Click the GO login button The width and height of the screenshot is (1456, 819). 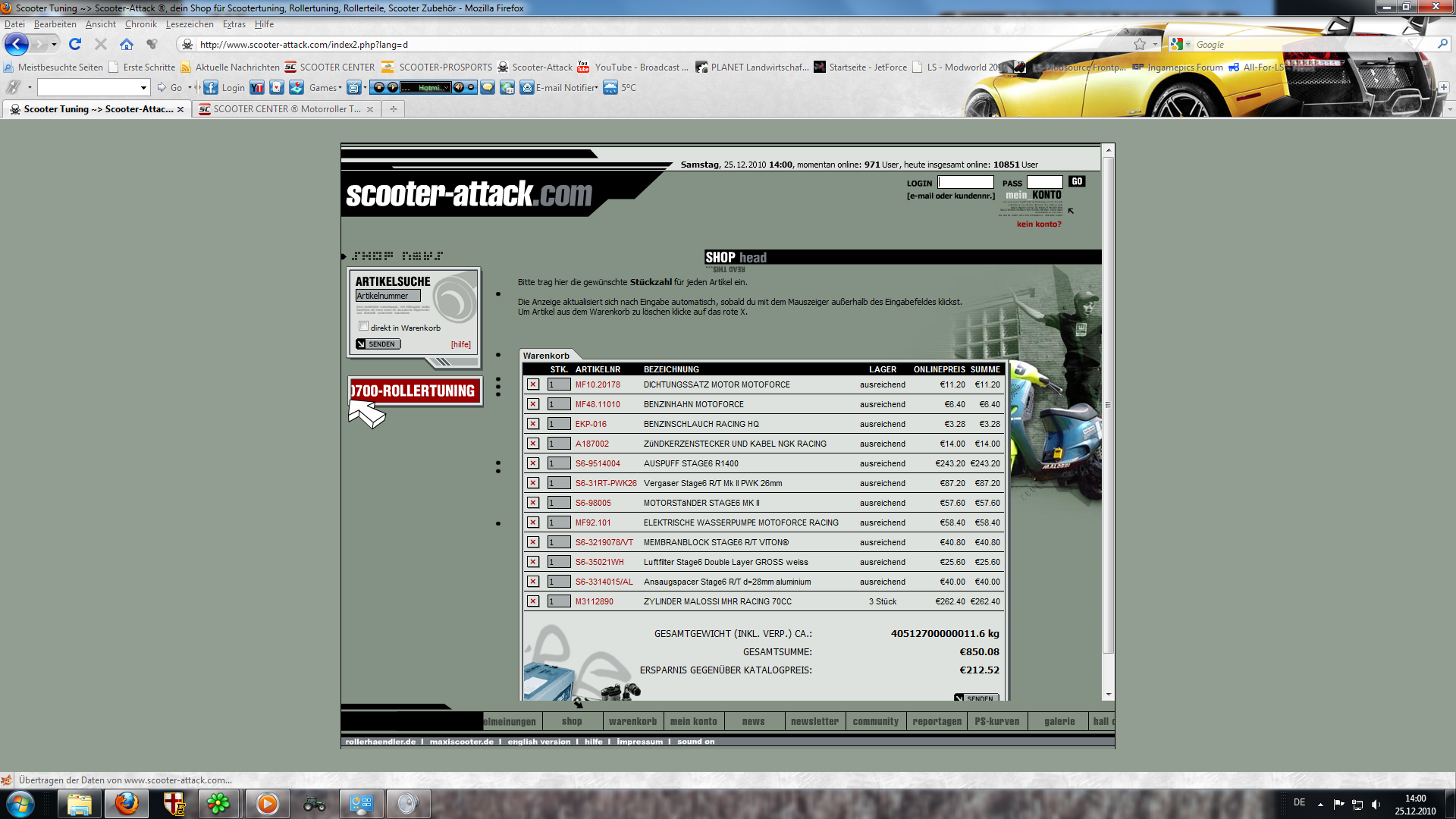(1077, 182)
